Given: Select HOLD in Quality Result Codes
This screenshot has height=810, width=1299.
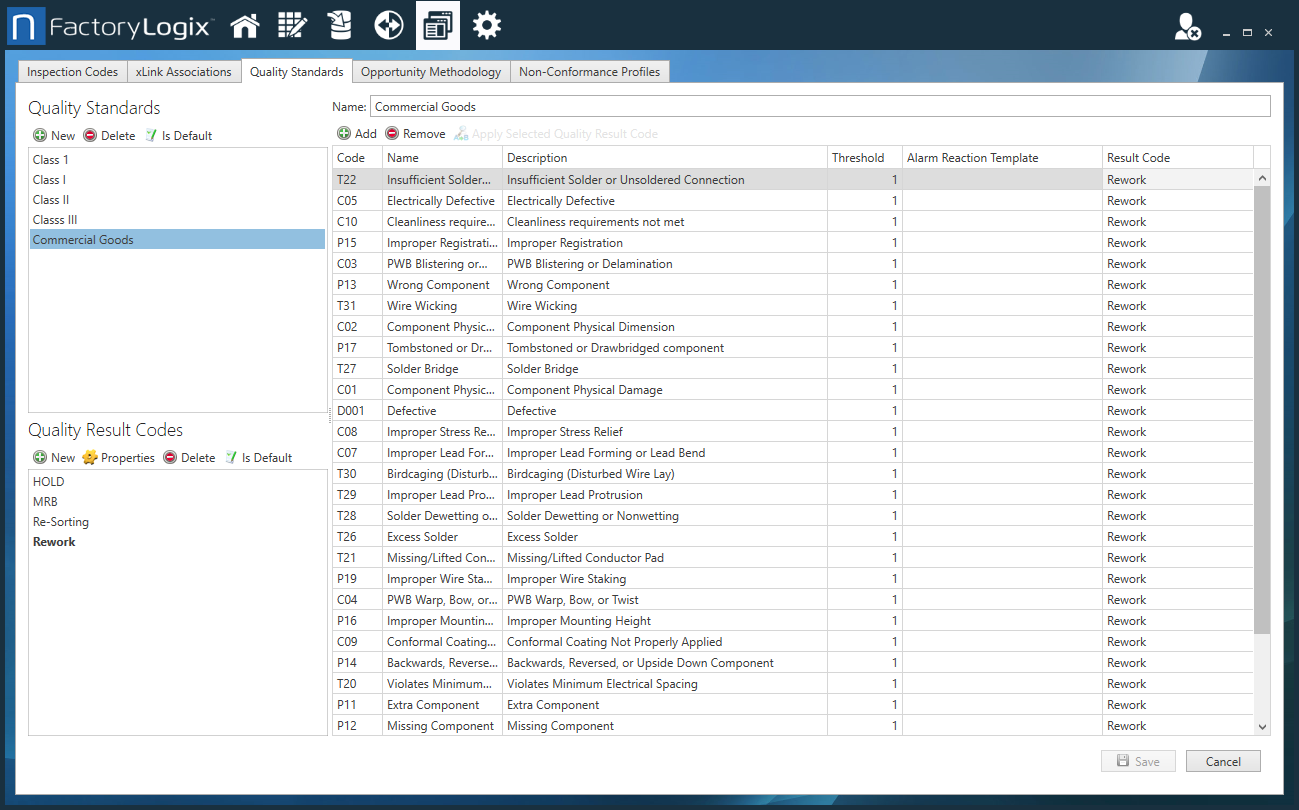Looking at the screenshot, I should point(49,482).
